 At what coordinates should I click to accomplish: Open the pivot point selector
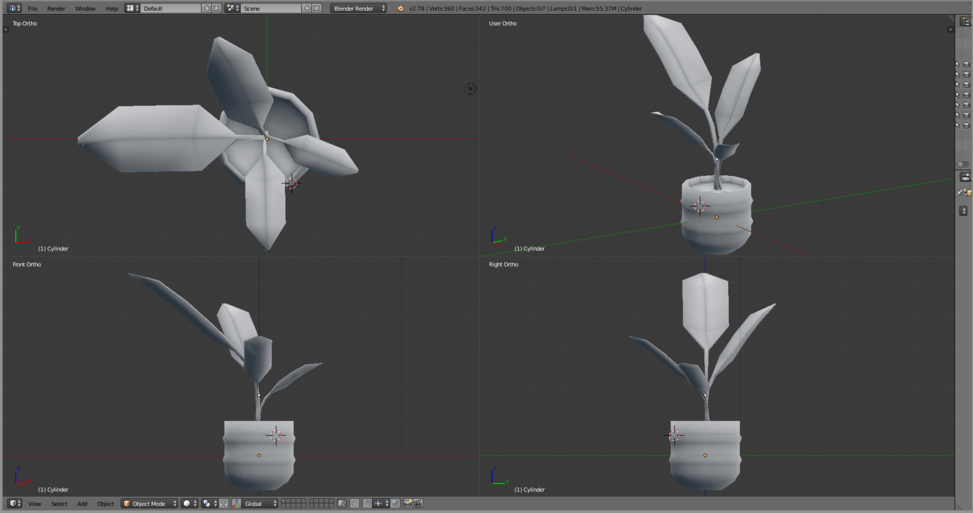point(209,503)
